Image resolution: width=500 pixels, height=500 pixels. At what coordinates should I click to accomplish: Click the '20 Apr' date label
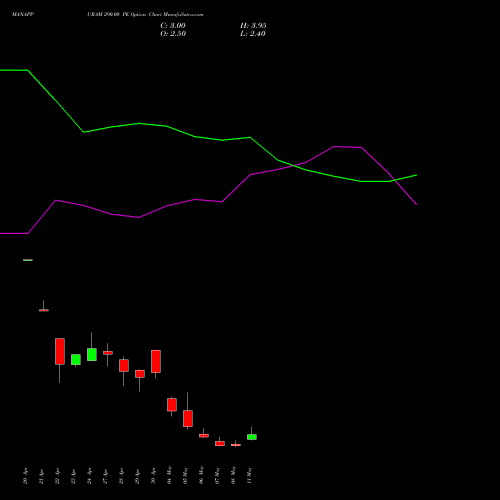26,476
